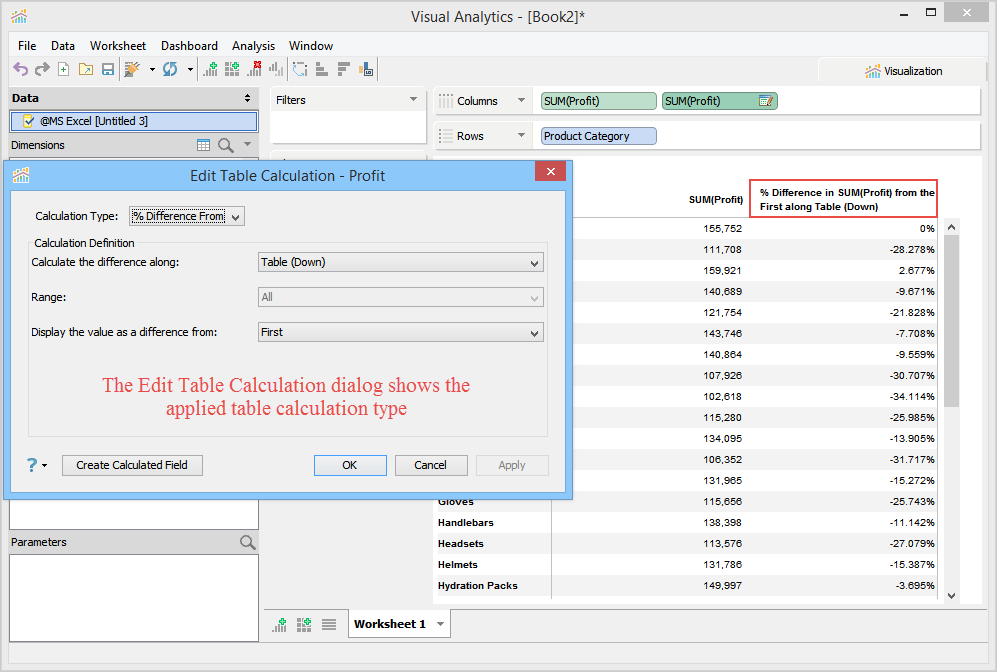
Task: Click the table calculation icon on second SUM(Profit) pill
Action: point(766,100)
